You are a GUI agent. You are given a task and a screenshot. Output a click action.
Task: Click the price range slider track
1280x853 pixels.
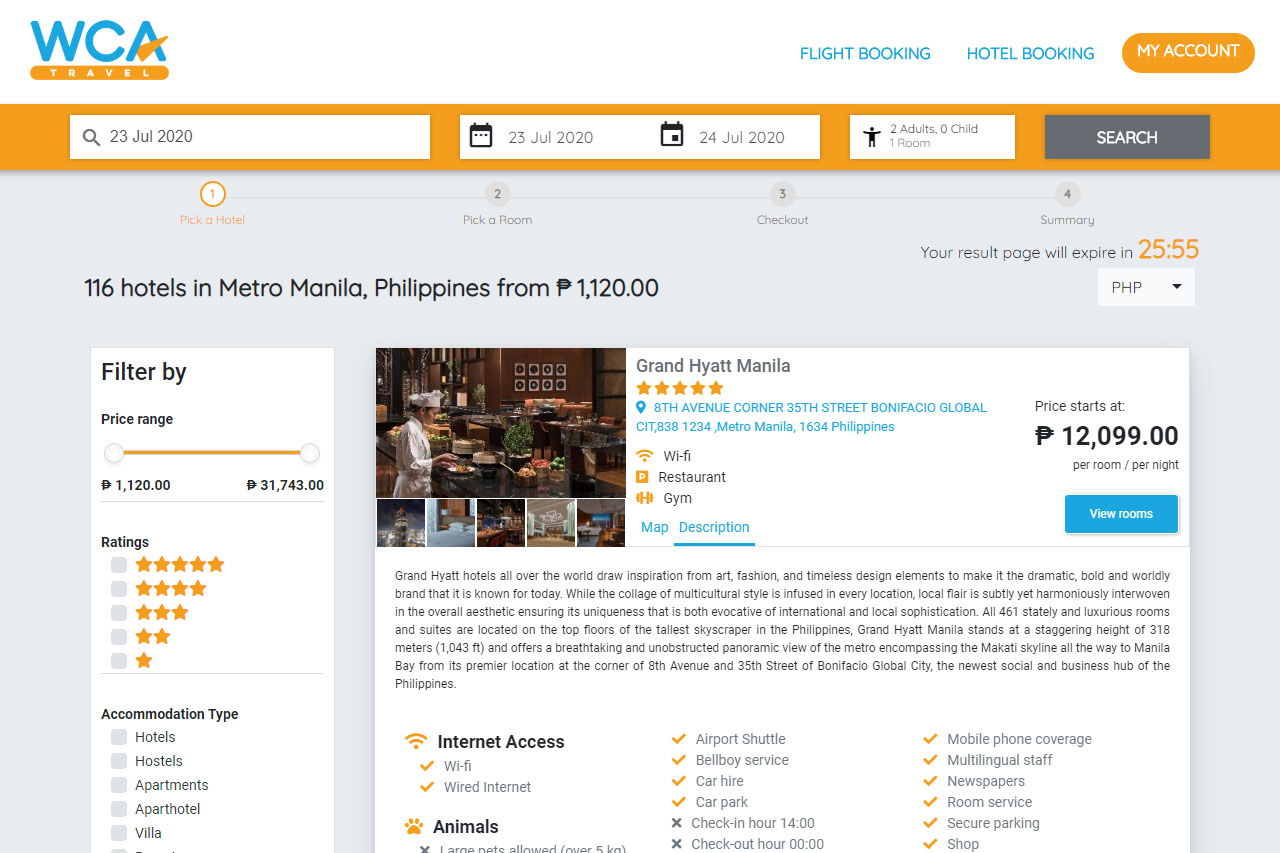point(212,453)
